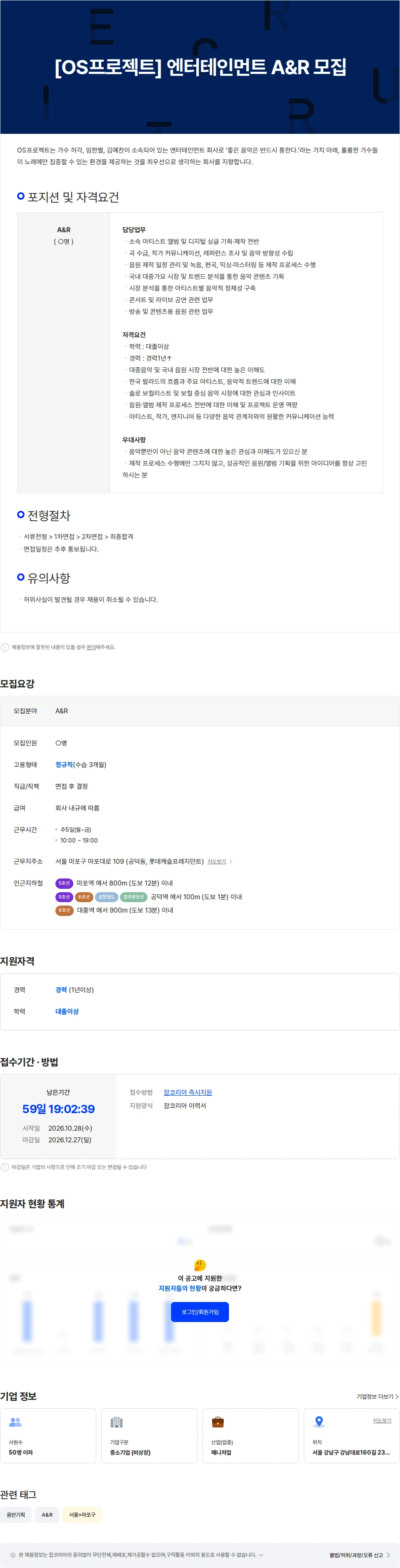Click the info icon beside 채용정보에 잘못된 내용
Screen dimensions: 400x1568
tap(5, 647)
